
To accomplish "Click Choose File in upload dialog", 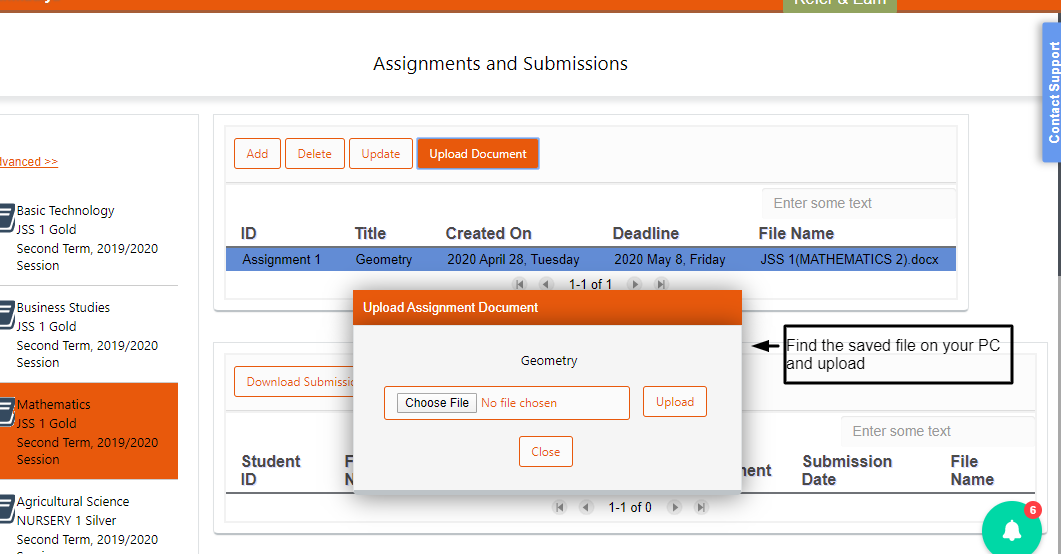I will (436, 403).
